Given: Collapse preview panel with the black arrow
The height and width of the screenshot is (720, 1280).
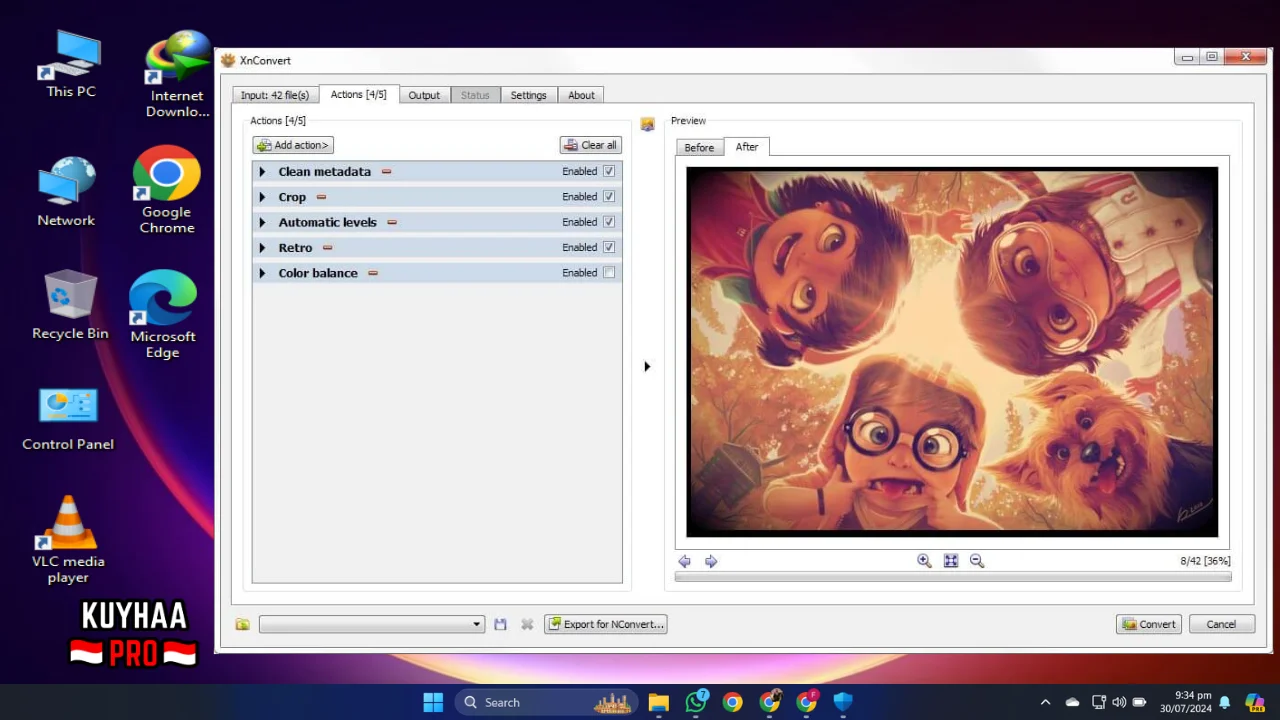Looking at the screenshot, I should pos(647,366).
